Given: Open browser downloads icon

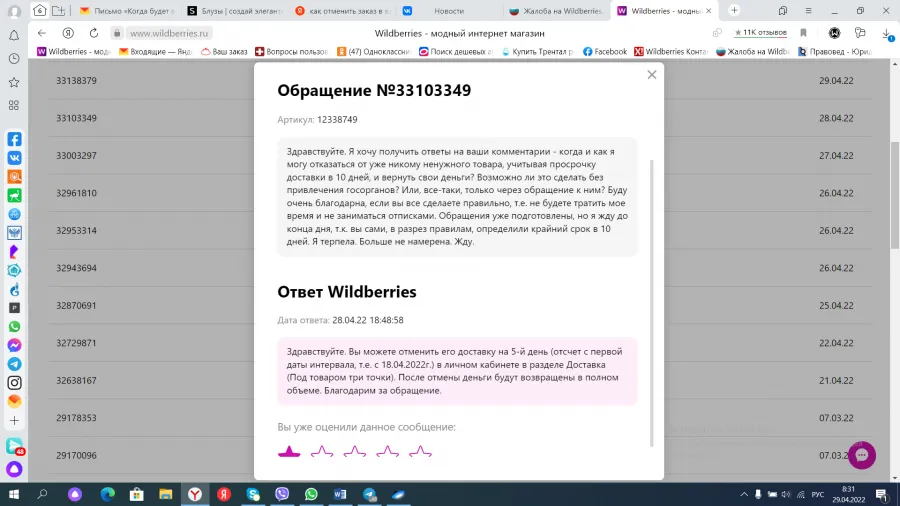Looking at the screenshot, I should [x=887, y=34].
